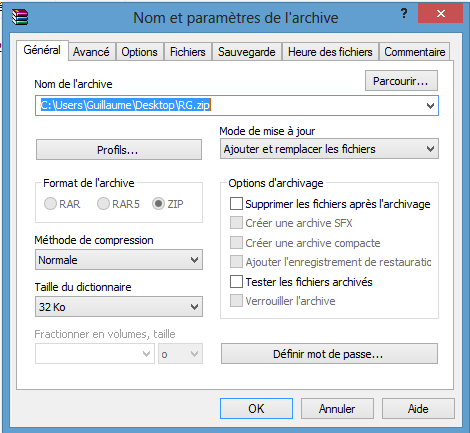Open the Options tab
The height and width of the screenshot is (433, 470).
139,52
